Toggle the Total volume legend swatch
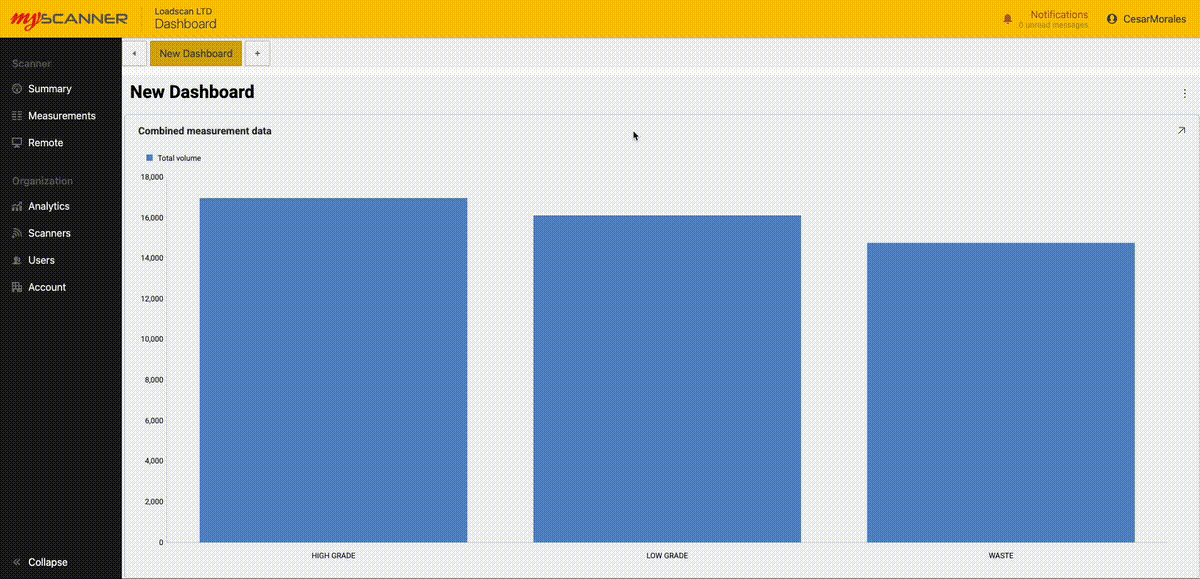 (150, 158)
